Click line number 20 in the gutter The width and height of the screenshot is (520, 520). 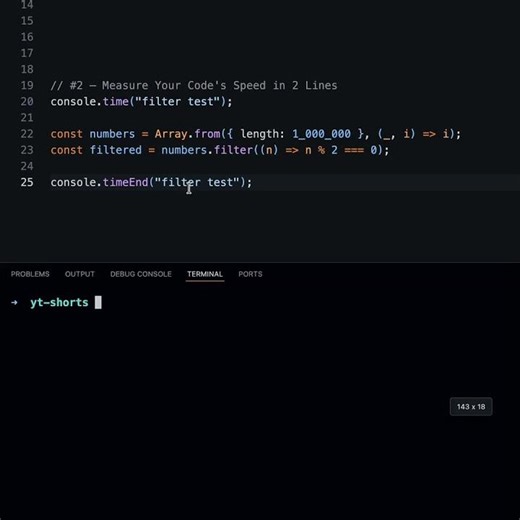pos(27,101)
